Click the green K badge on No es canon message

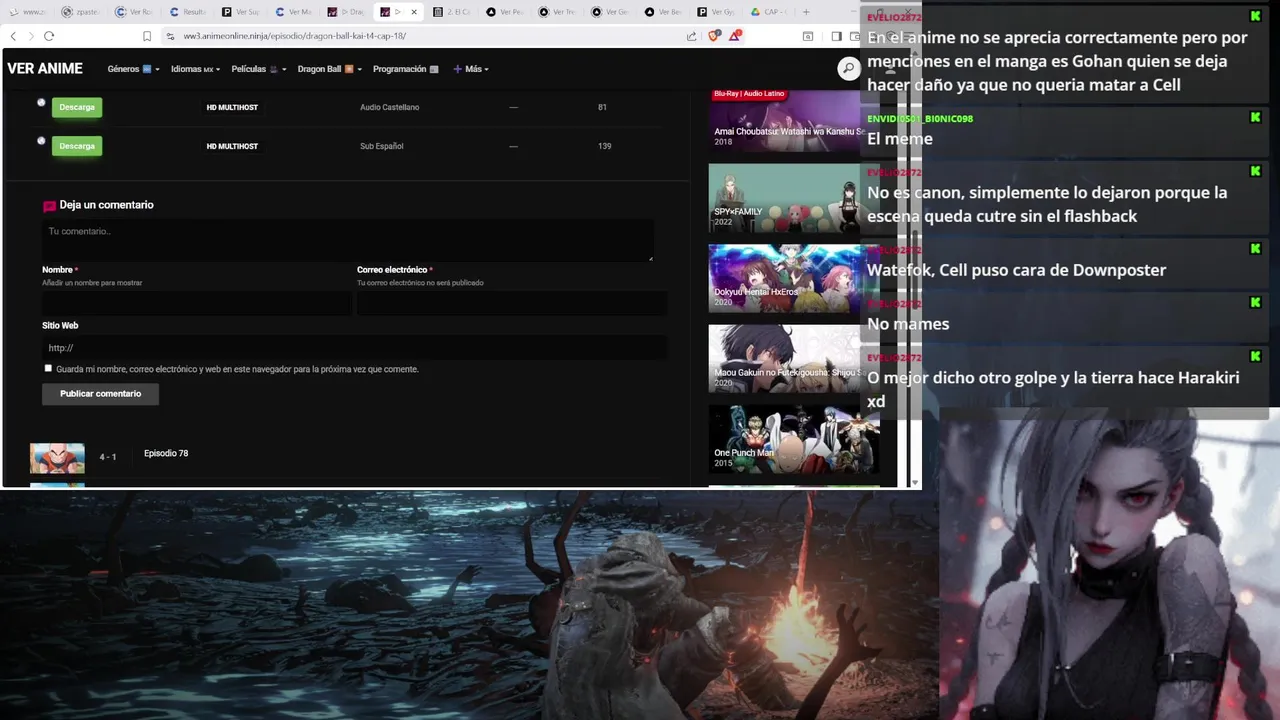[x=1255, y=171]
